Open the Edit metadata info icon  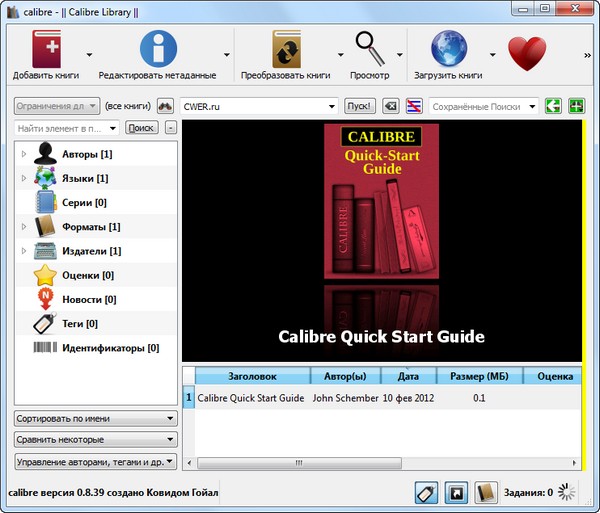[x=158, y=49]
